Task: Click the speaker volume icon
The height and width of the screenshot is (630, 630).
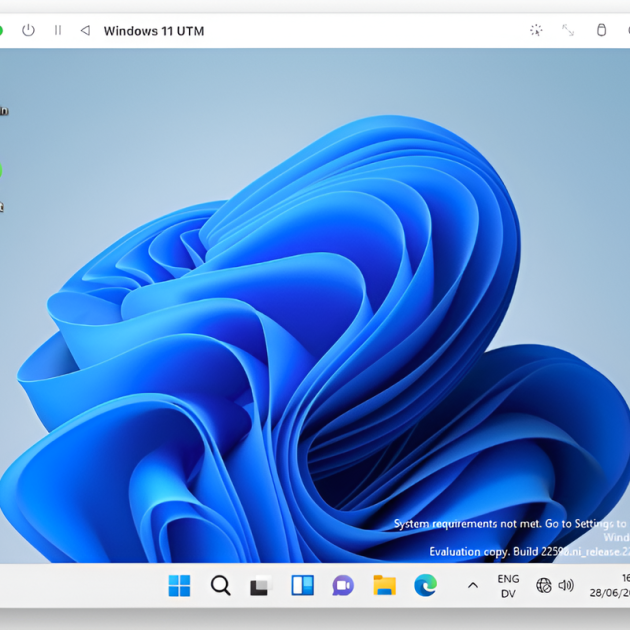Action: (x=566, y=586)
